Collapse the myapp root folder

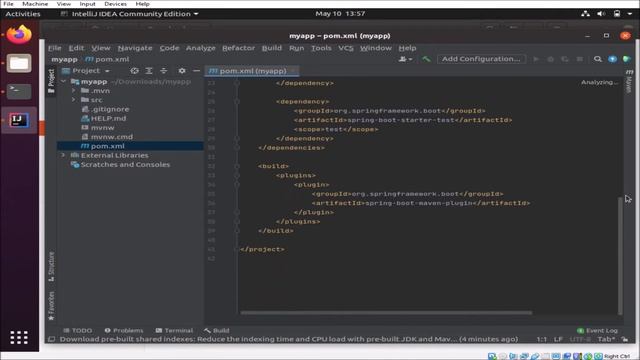(x=64, y=82)
